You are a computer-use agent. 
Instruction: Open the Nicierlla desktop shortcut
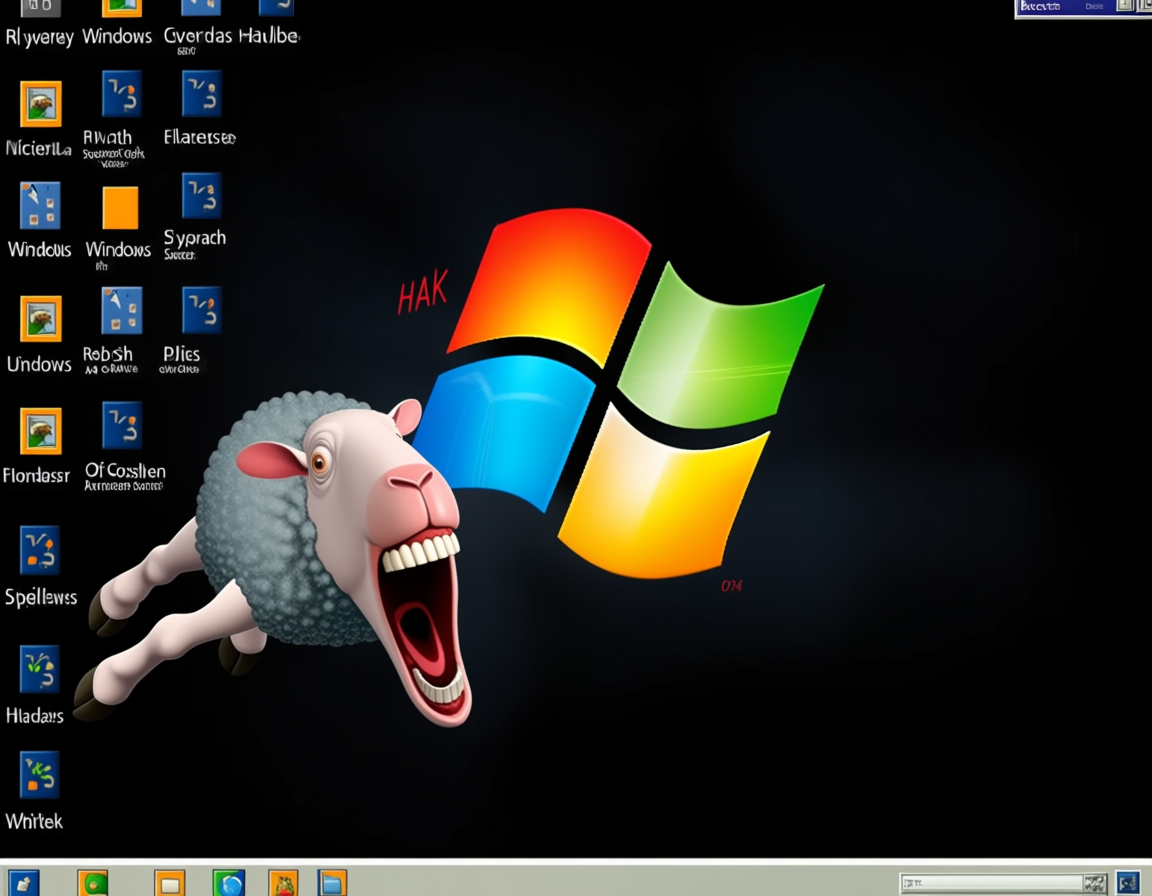pos(40,104)
